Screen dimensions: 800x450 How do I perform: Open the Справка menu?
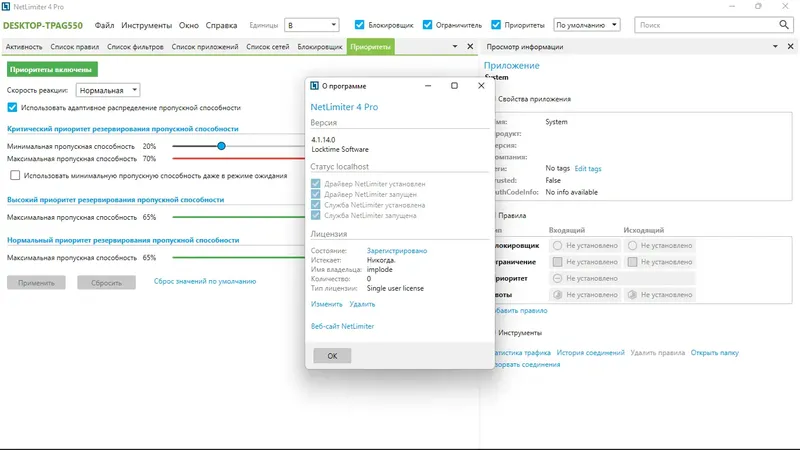pyautogui.click(x=221, y=25)
